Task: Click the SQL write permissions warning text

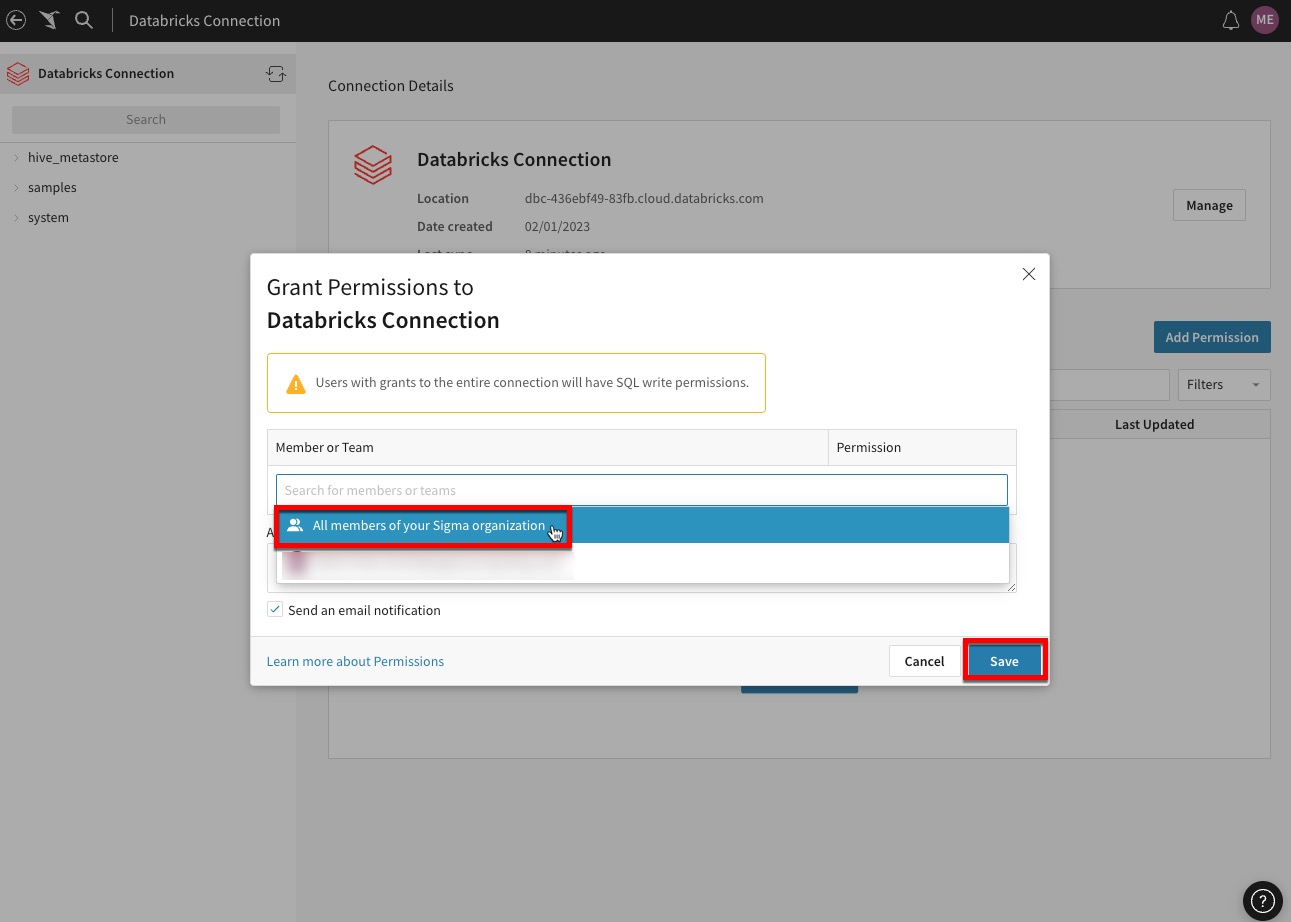Action: tap(532, 382)
